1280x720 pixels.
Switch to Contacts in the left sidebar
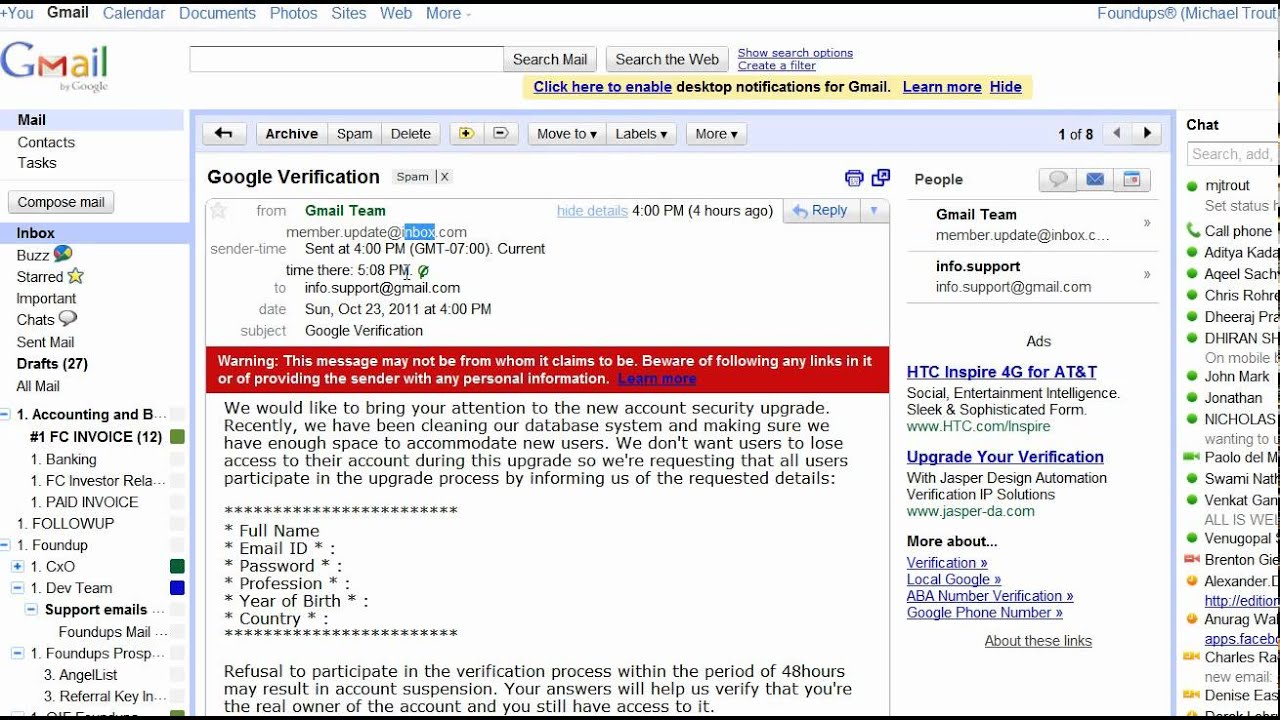pyautogui.click(x=46, y=142)
